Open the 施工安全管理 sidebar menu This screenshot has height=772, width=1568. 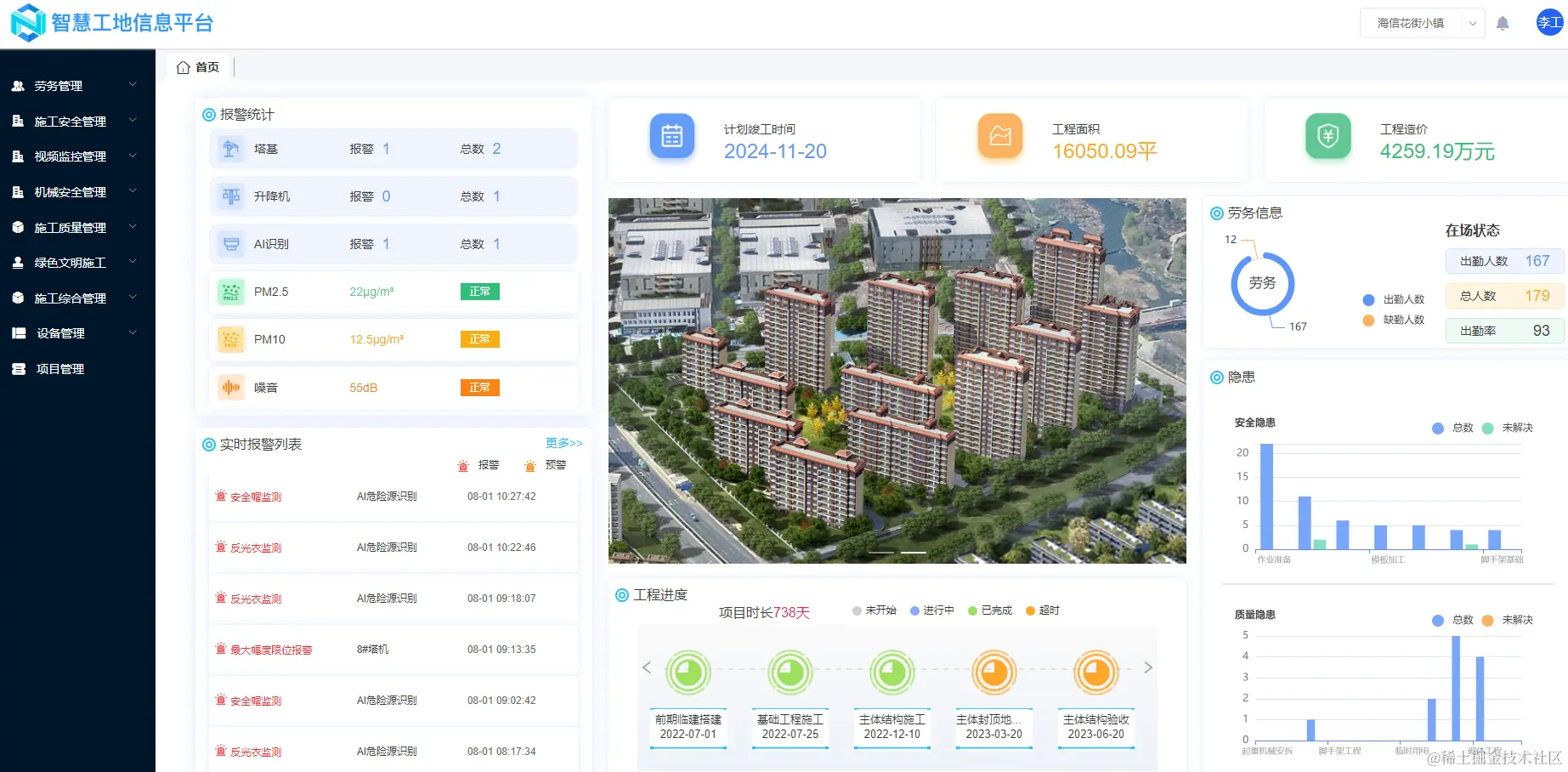pos(77,122)
